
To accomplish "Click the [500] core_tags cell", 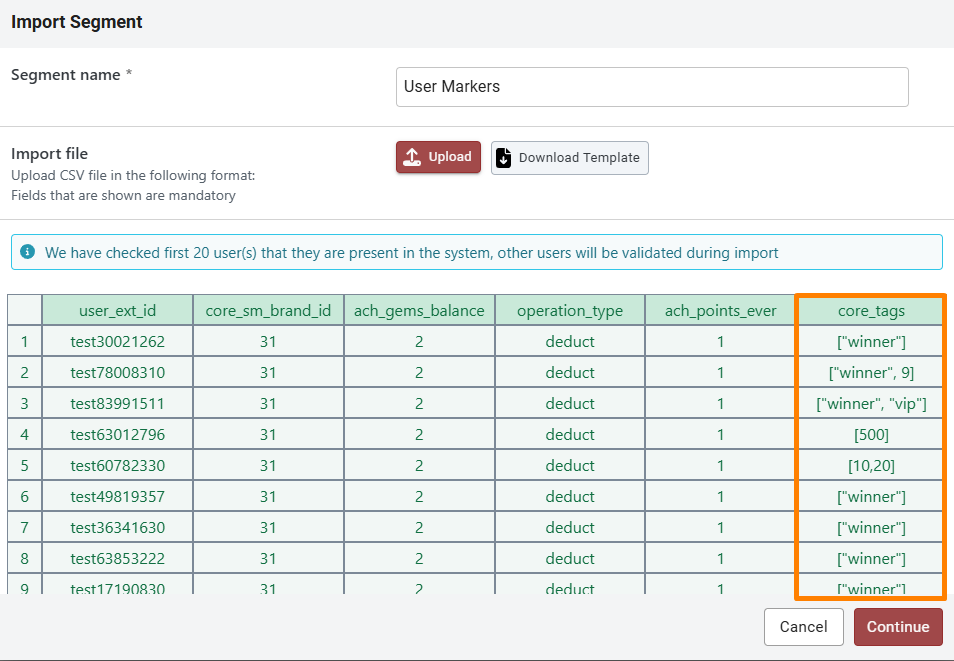I will tap(870, 435).
